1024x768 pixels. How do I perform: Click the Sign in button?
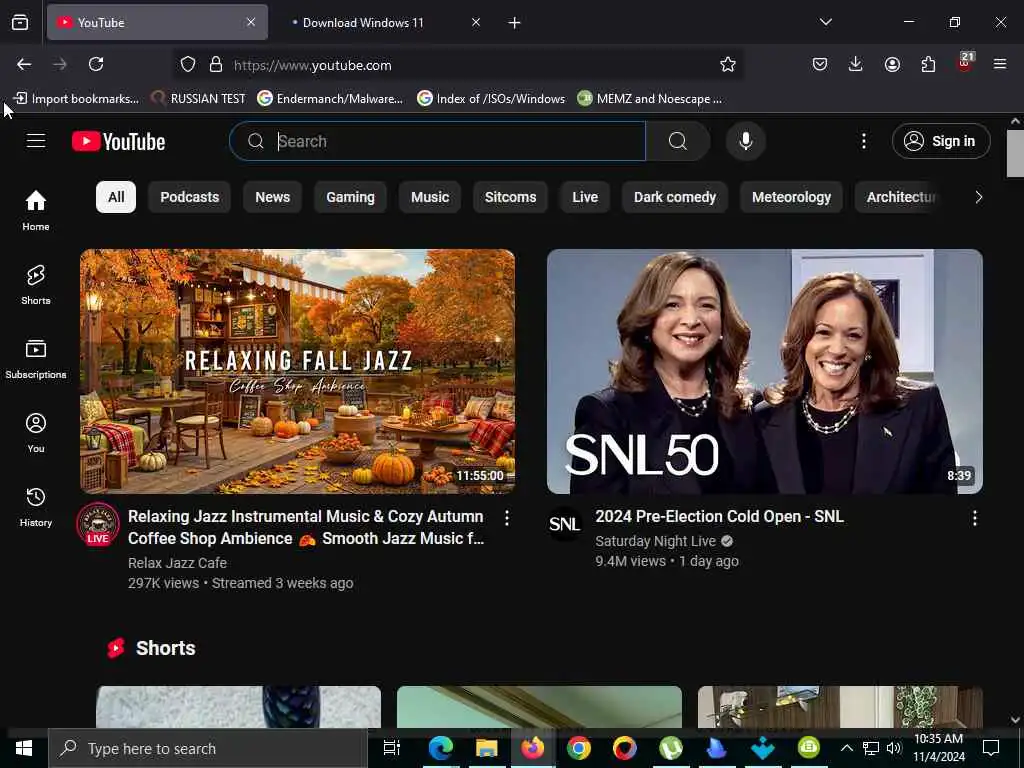(941, 141)
